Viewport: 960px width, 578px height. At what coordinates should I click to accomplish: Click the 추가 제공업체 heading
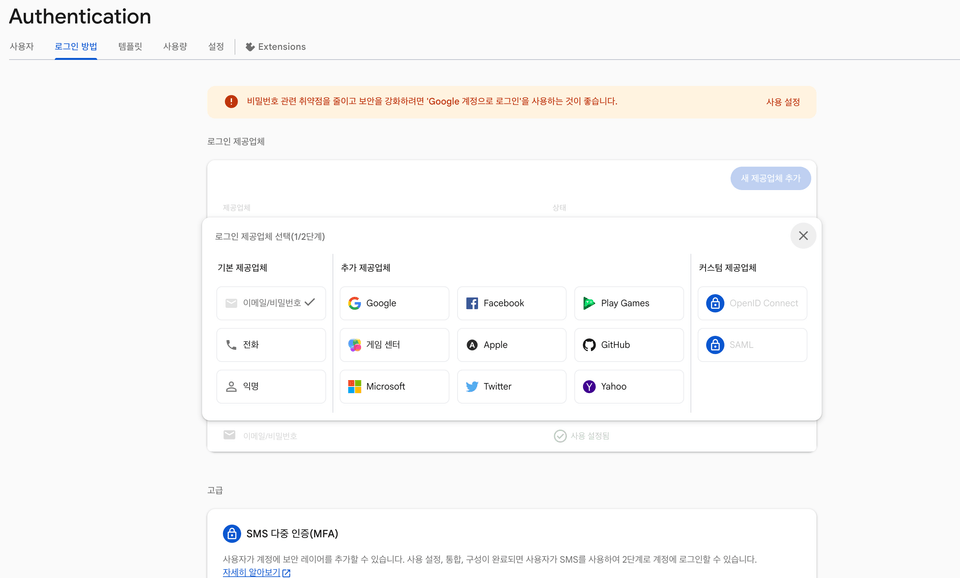coord(366,268)
